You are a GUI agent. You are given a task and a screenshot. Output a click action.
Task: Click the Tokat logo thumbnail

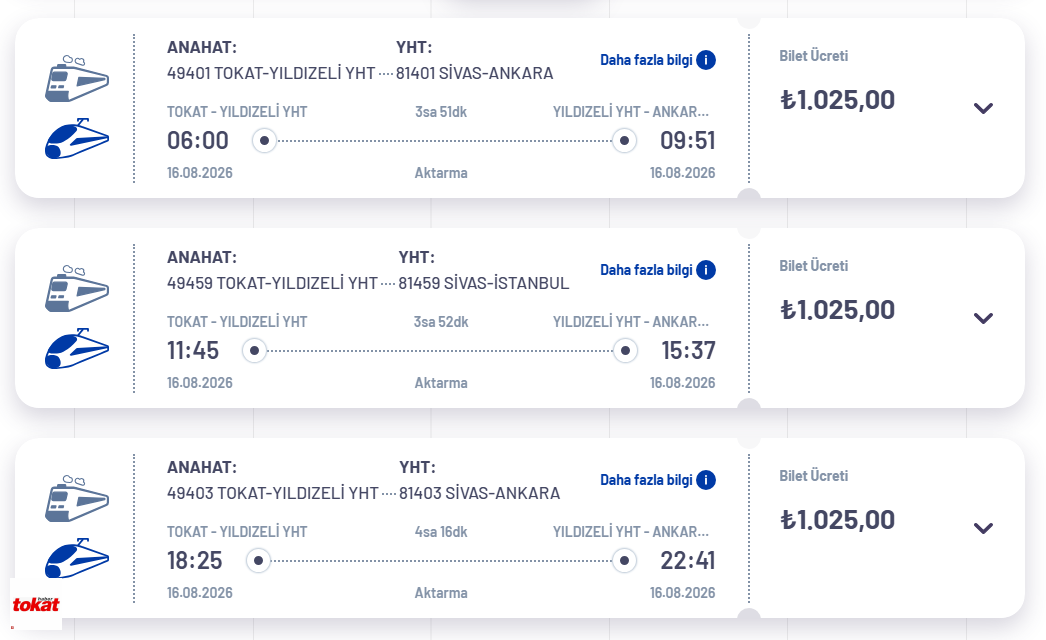tap(36, 604)
